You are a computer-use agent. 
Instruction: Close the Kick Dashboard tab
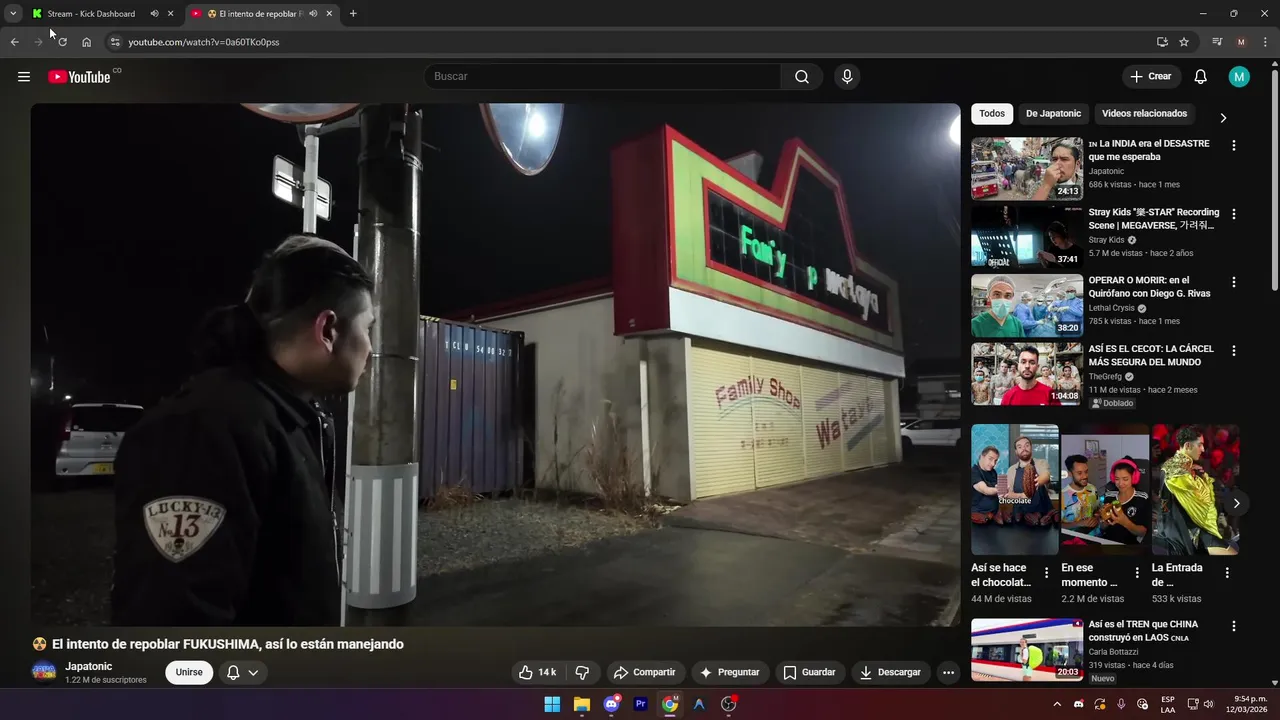point(170,14)
